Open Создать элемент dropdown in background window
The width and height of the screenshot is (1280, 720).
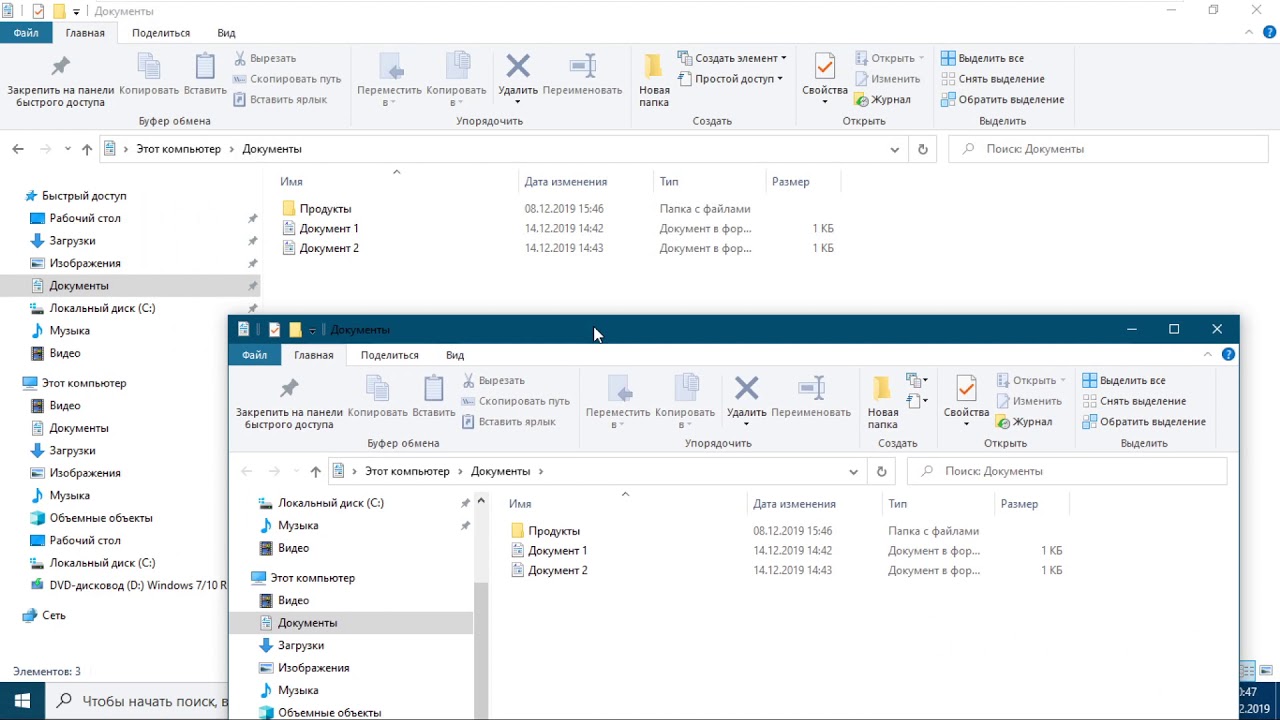(733, 58)
